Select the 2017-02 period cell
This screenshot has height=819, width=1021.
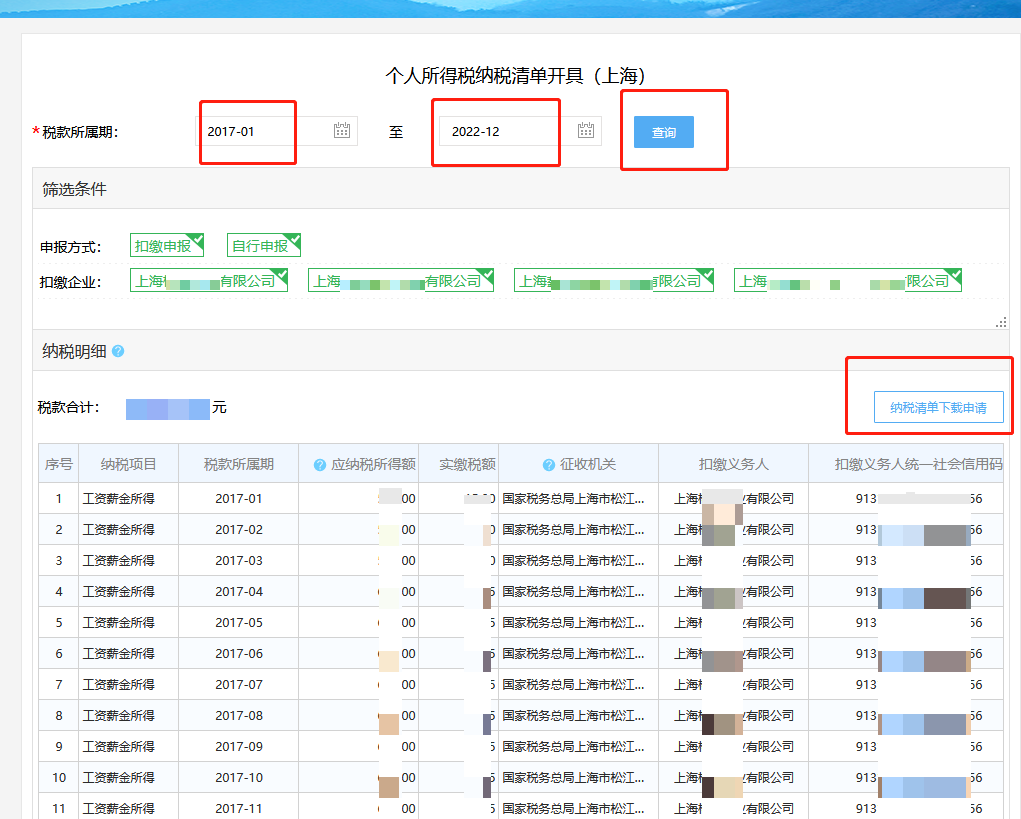(238, 530)
